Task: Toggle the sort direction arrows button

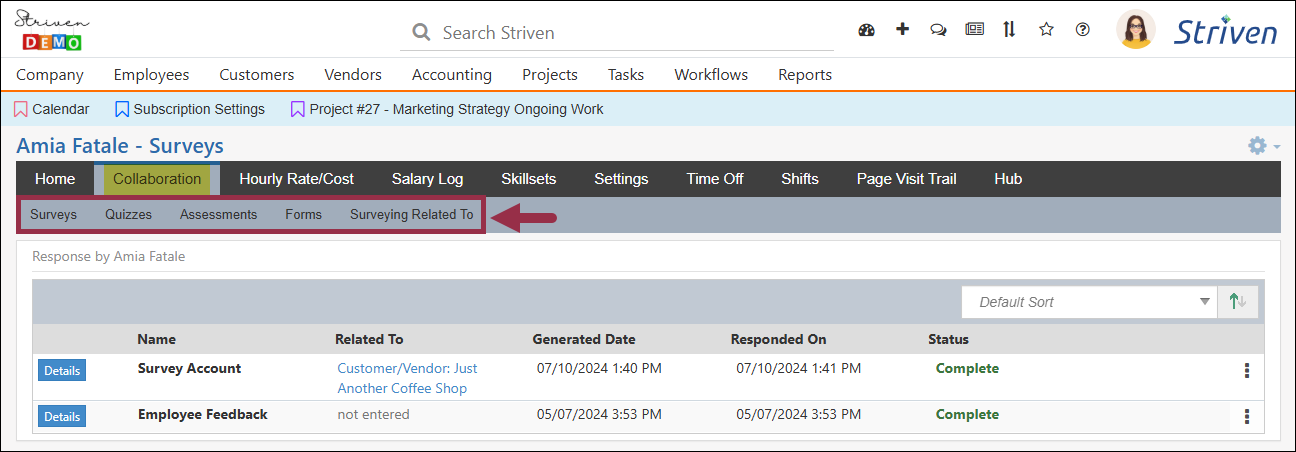Action: click(x=1238, y=302)
